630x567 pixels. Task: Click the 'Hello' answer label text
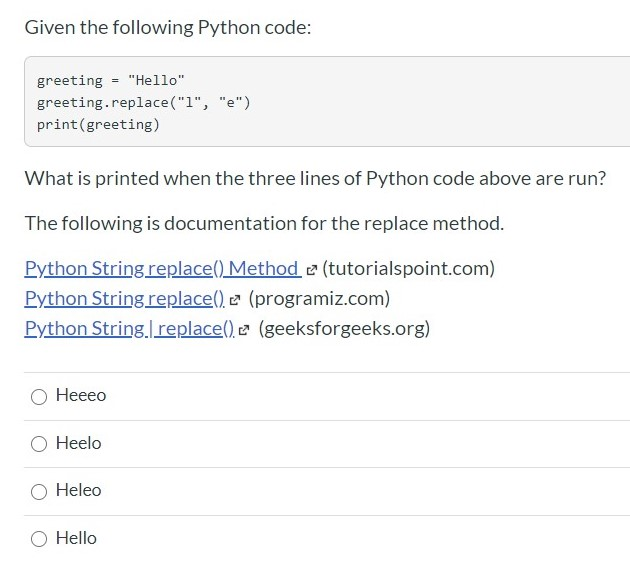point(77,538)
